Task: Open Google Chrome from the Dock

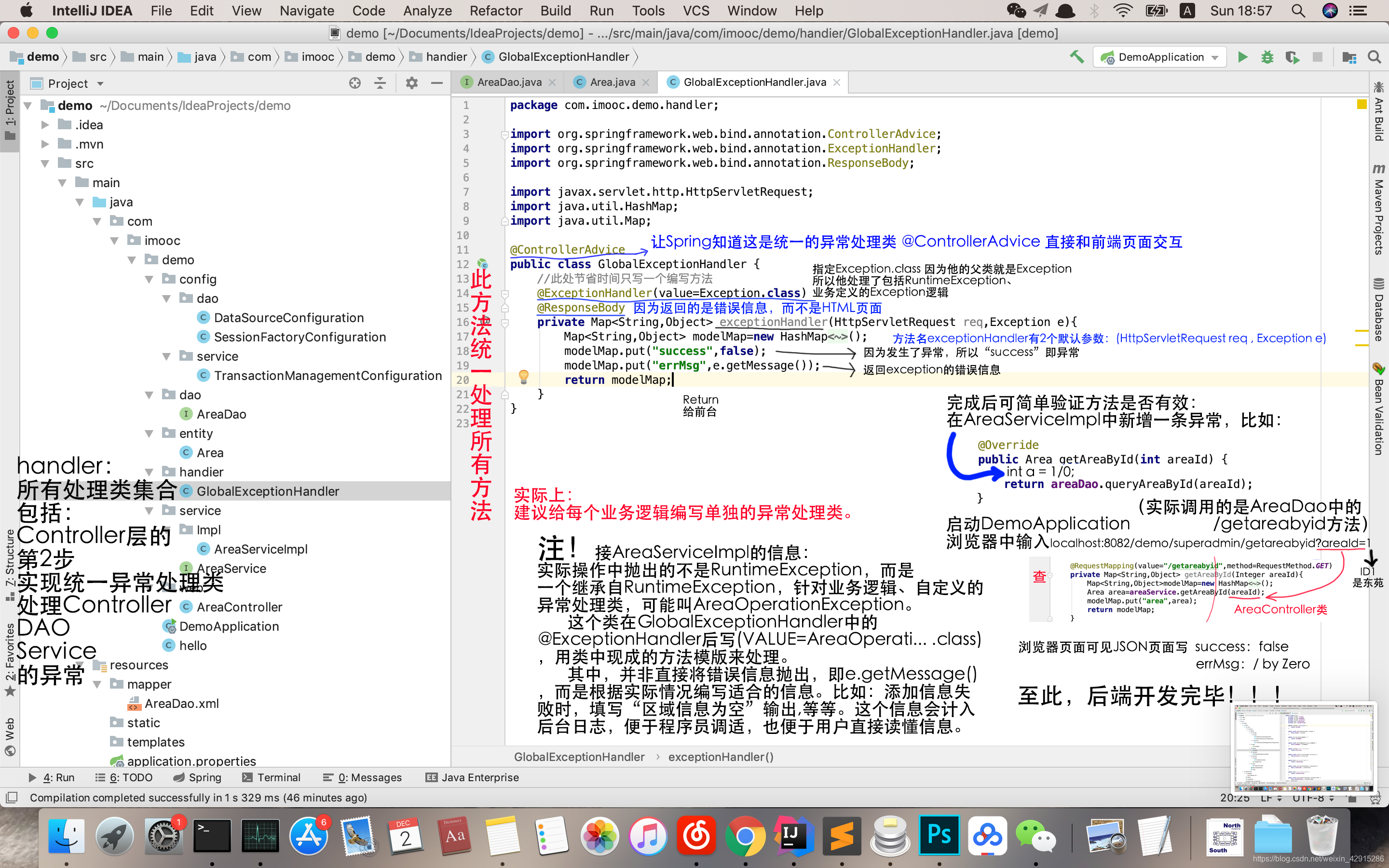Action: point(745,836)
